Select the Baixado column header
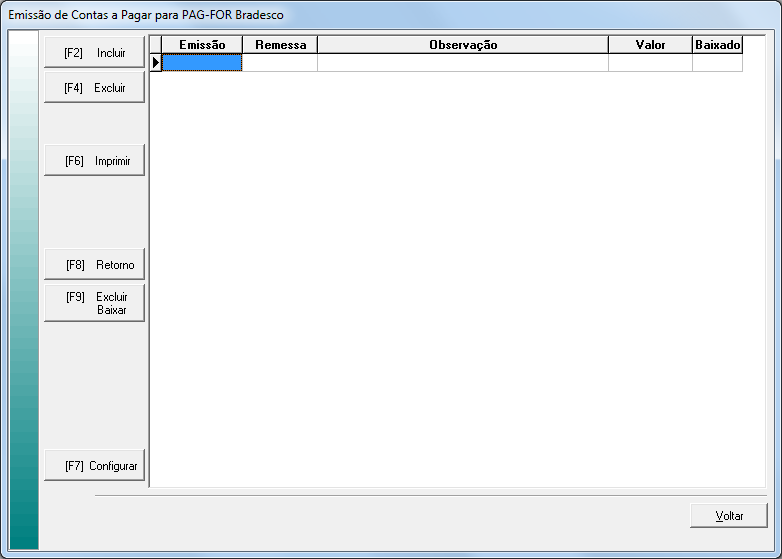Screen dimensions: 782x559 717,45
